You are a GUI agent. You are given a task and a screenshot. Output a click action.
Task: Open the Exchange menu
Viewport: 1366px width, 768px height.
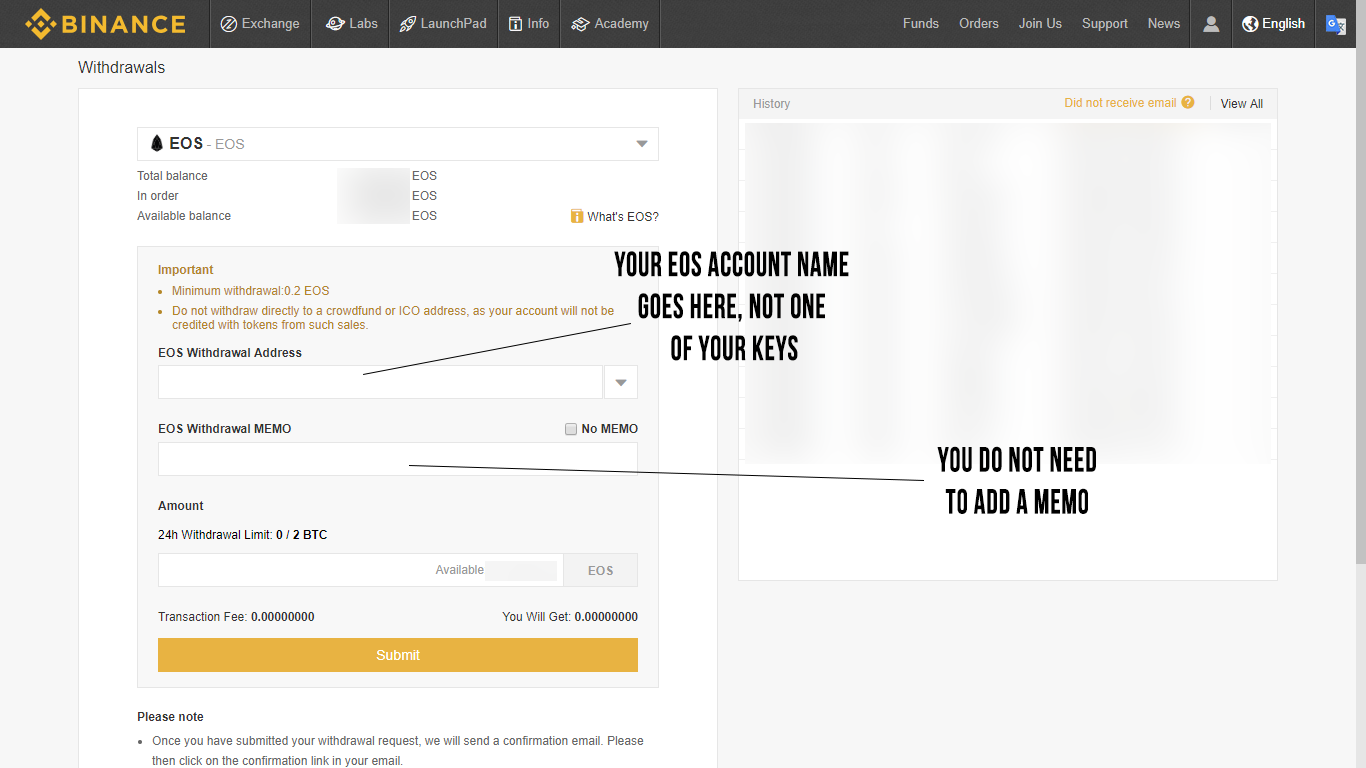[x=260, y=24]
